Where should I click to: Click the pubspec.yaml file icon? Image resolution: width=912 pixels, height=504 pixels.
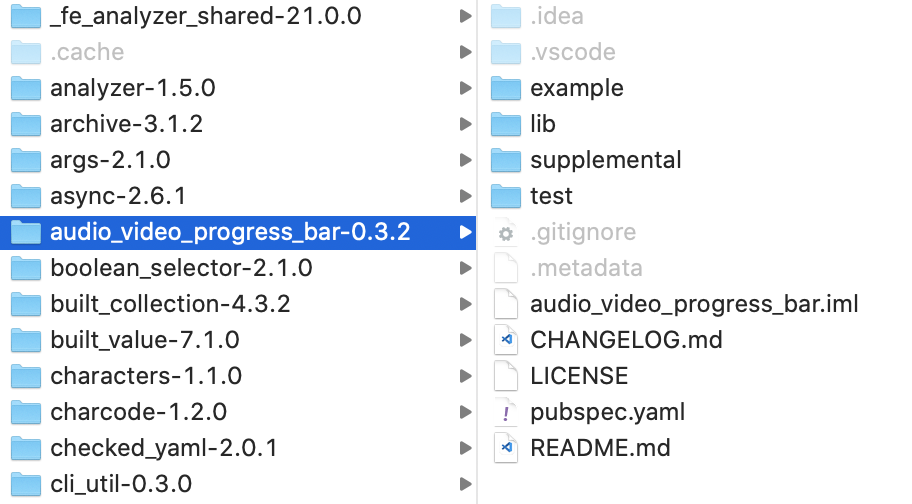[x=507, y=412]
